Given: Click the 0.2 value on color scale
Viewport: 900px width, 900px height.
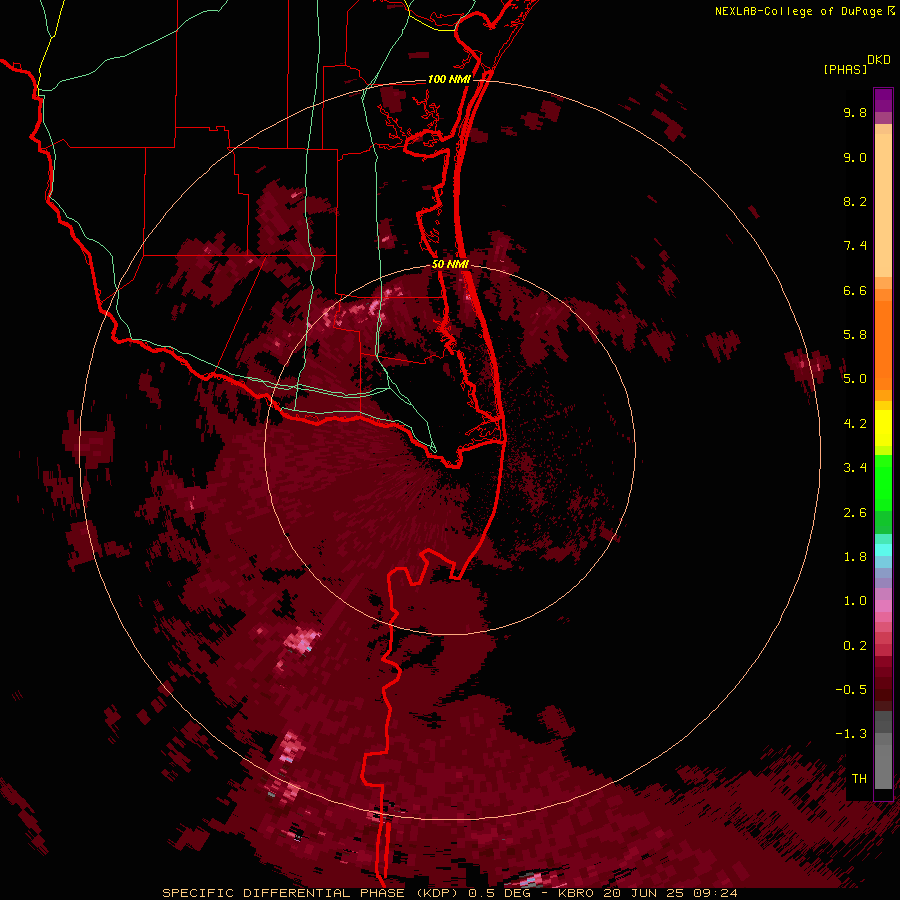Looking at the screenshot, I should coord(855,646).
